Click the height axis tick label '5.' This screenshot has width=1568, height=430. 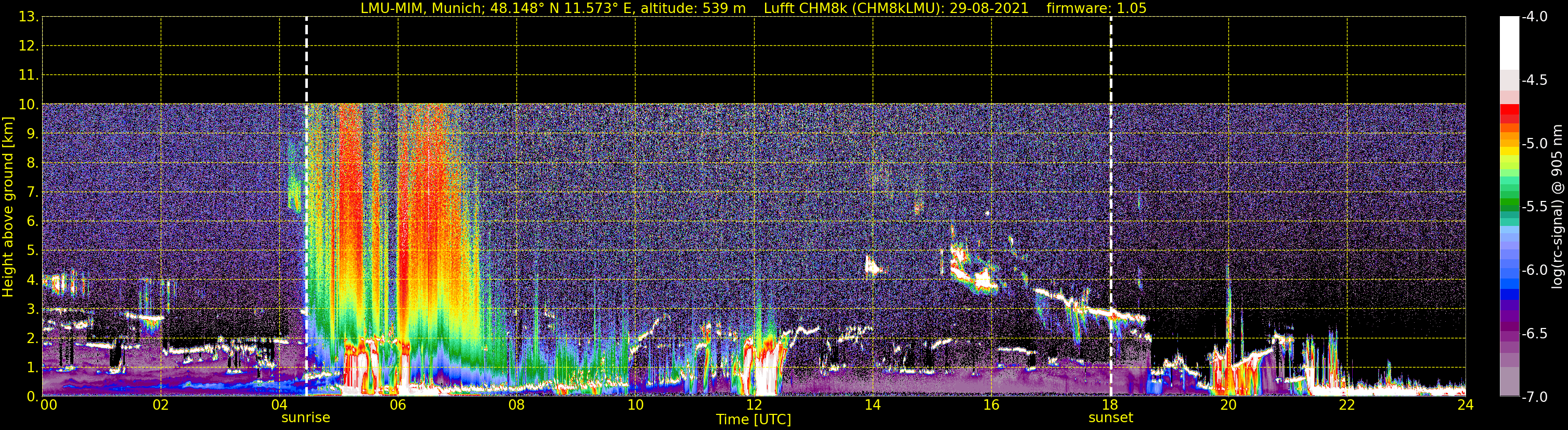pos(32,251)
